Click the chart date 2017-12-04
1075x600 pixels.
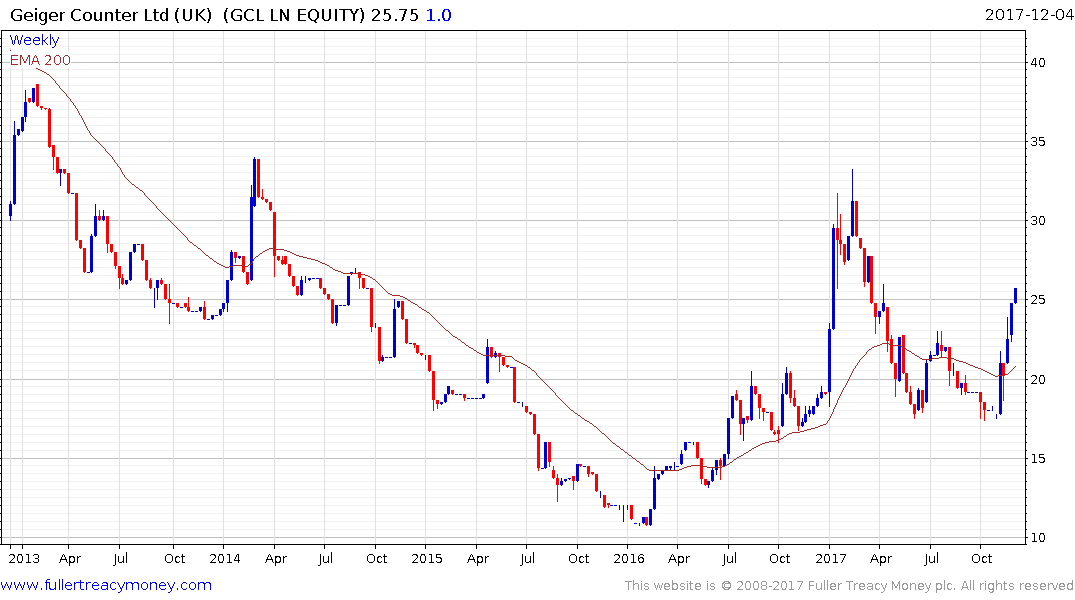coord(1028,14)
